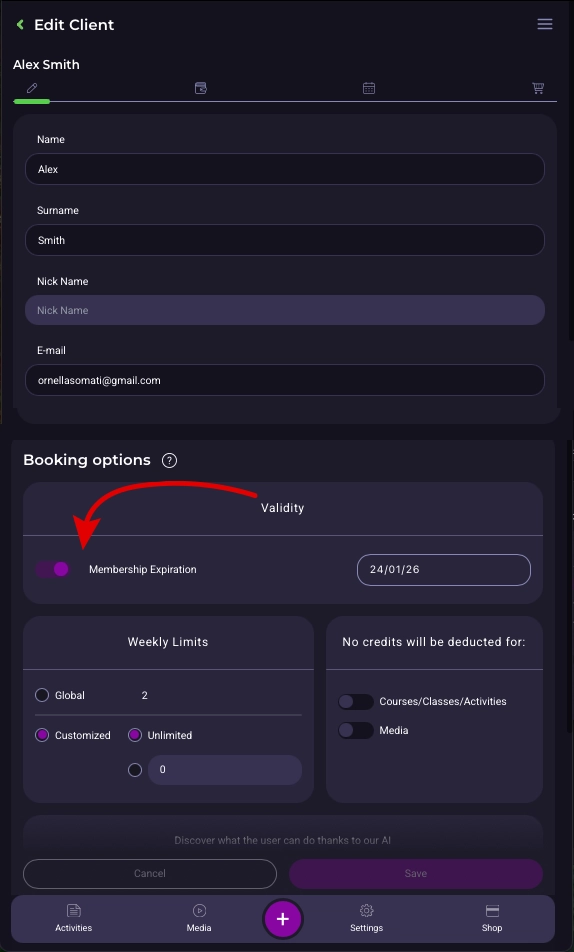This screenshot has height=952, width=574.
Task: Open the shopping cart tab icon
Action: [538, 88]
